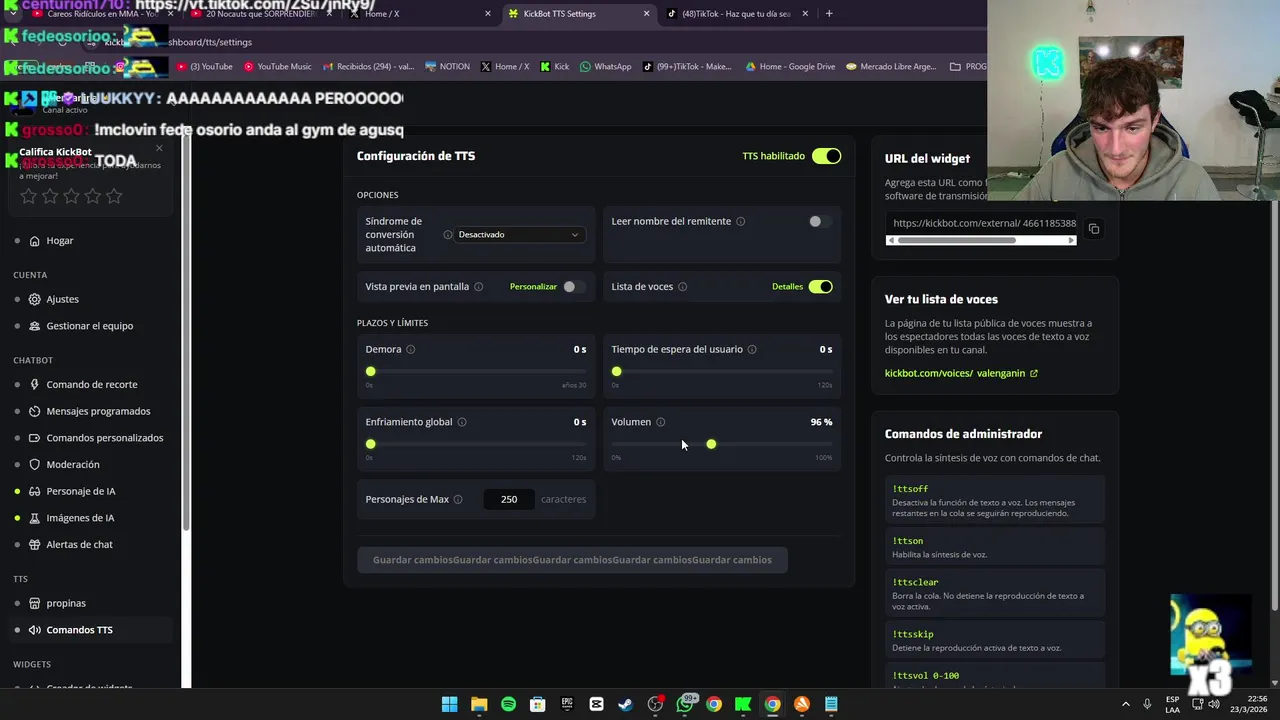
Task: Click the !ttsskip command text
Action: pyautogui.click(x=913, y=634)
